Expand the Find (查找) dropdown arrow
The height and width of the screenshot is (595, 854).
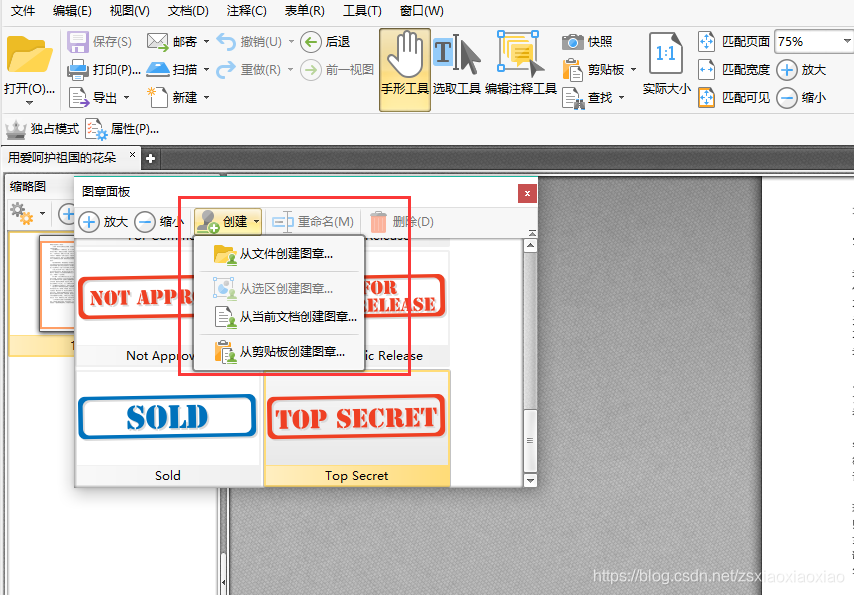pyautogui.click(x=621, y=98)
